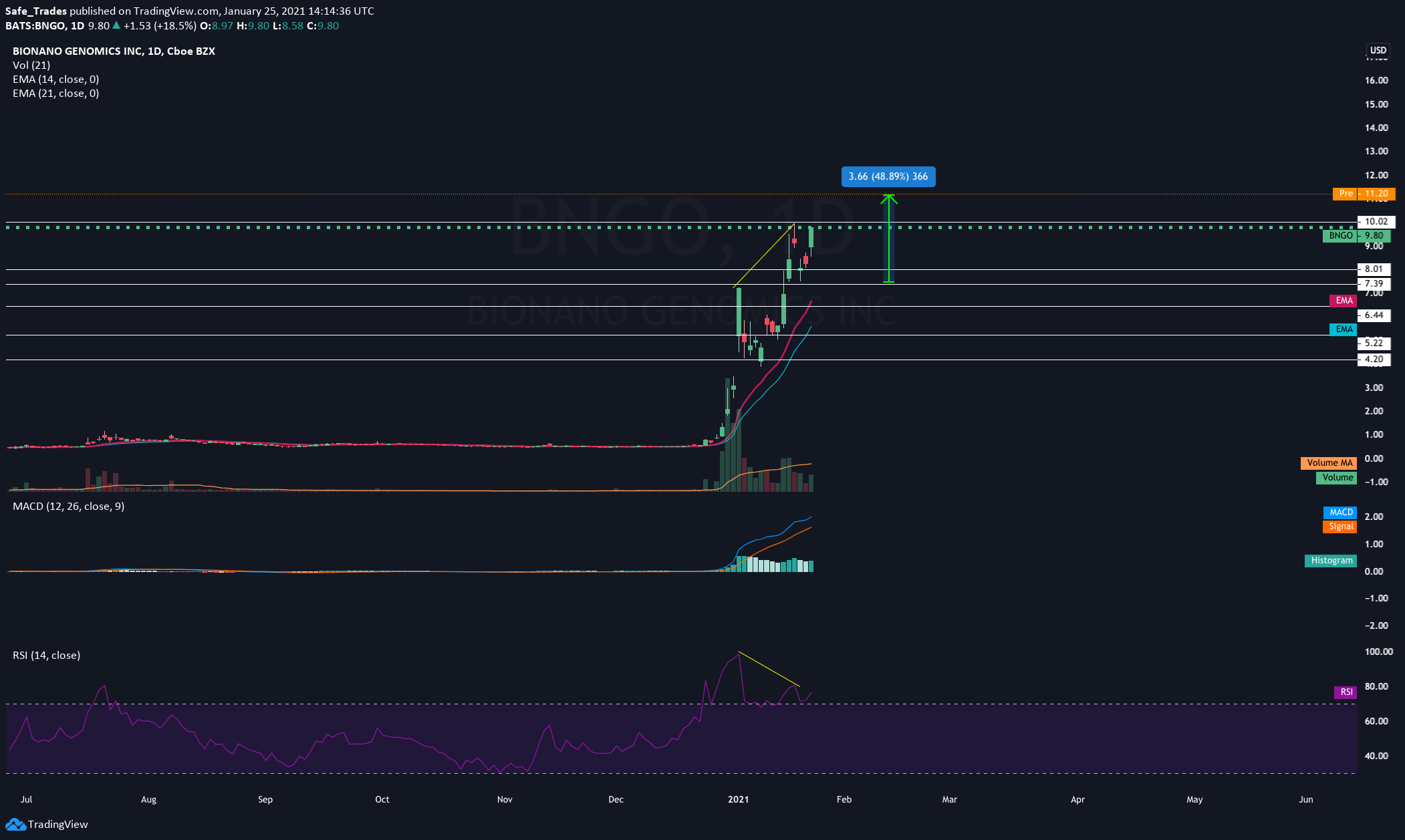Select the orange Volume MA label
The image size is (1405, 840).
pyautogui.click(x=1329, y=463)
